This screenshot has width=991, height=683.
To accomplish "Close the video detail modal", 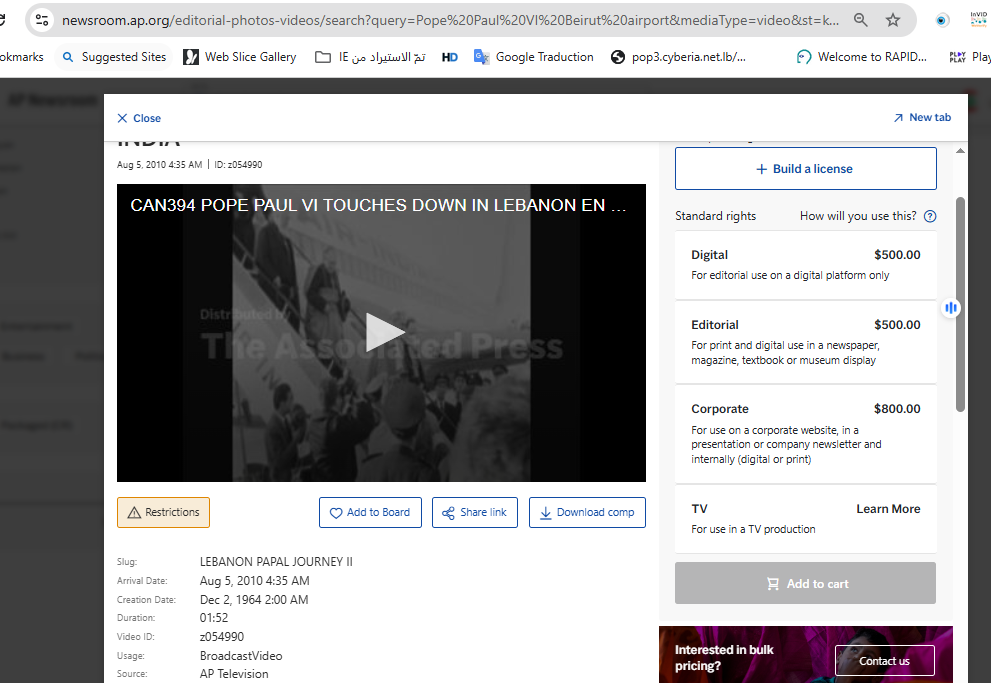I will [138, 118].
